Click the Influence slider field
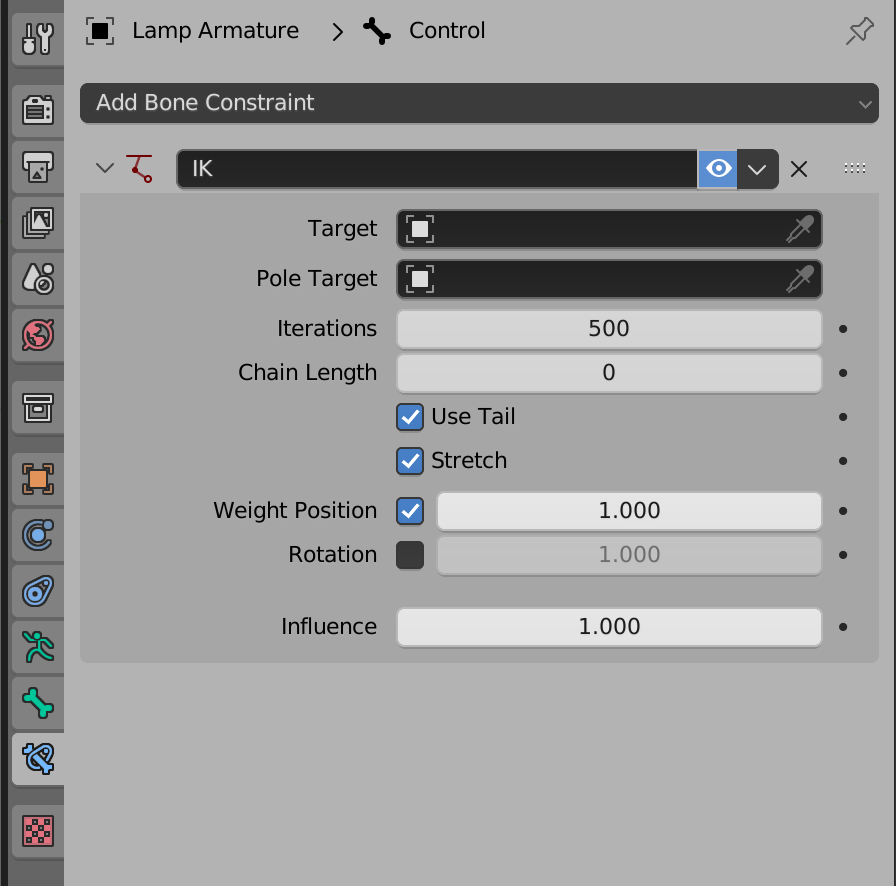This screenshot has width=896, height=886. tap(609, 627)
